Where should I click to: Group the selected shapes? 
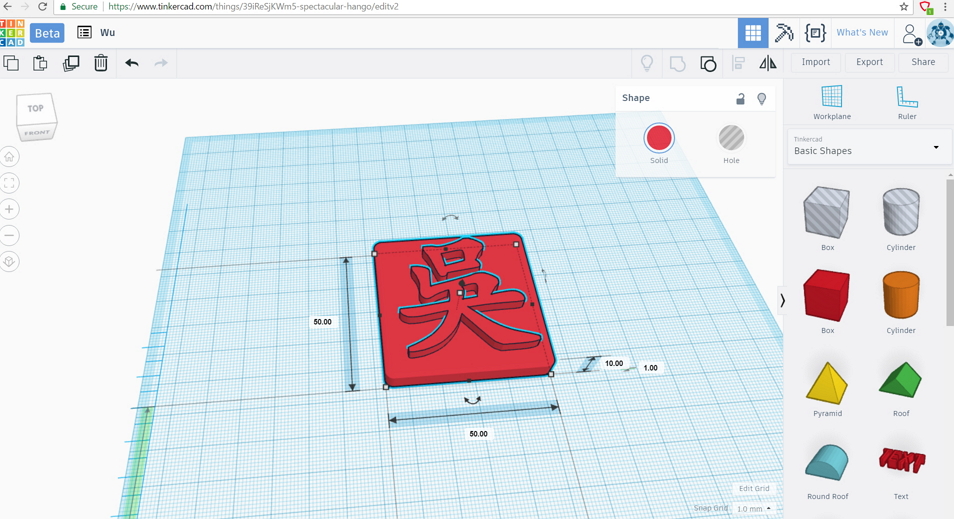click(677, 63)
